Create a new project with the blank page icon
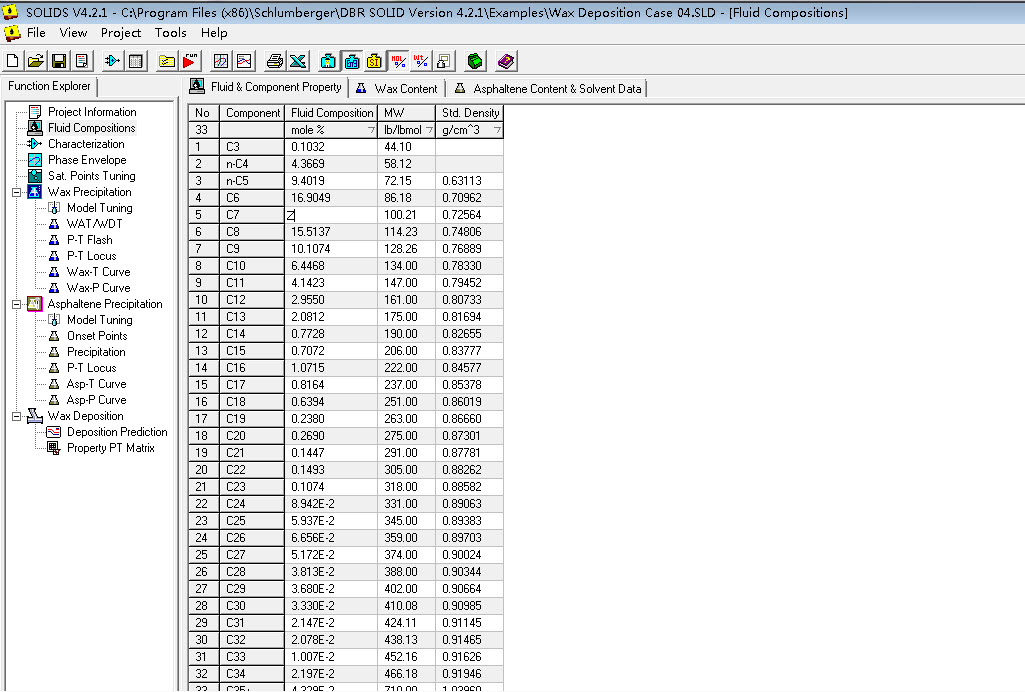This screenshot has height=692, width=1025. (12, 61)
